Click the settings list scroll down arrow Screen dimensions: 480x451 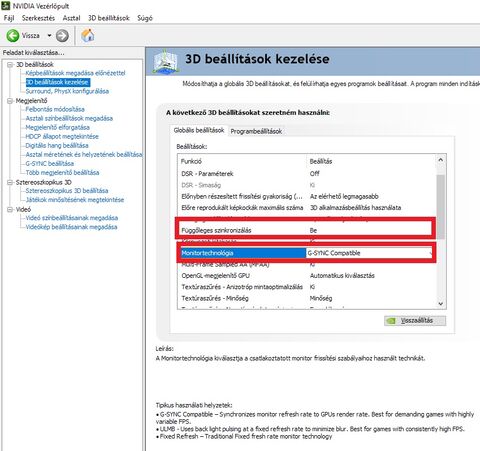pos(441,304)
